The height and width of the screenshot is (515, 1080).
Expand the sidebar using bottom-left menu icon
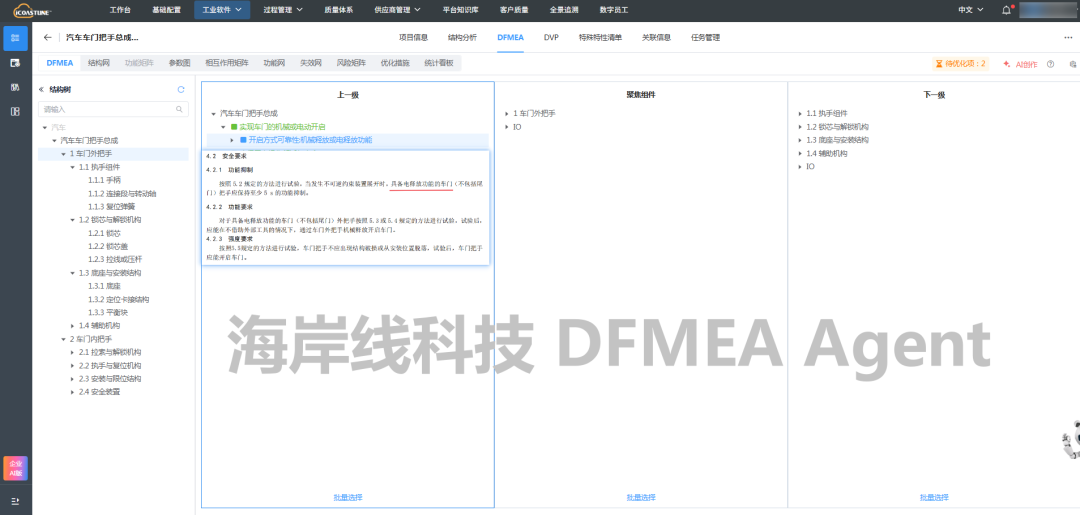point(15,500)
